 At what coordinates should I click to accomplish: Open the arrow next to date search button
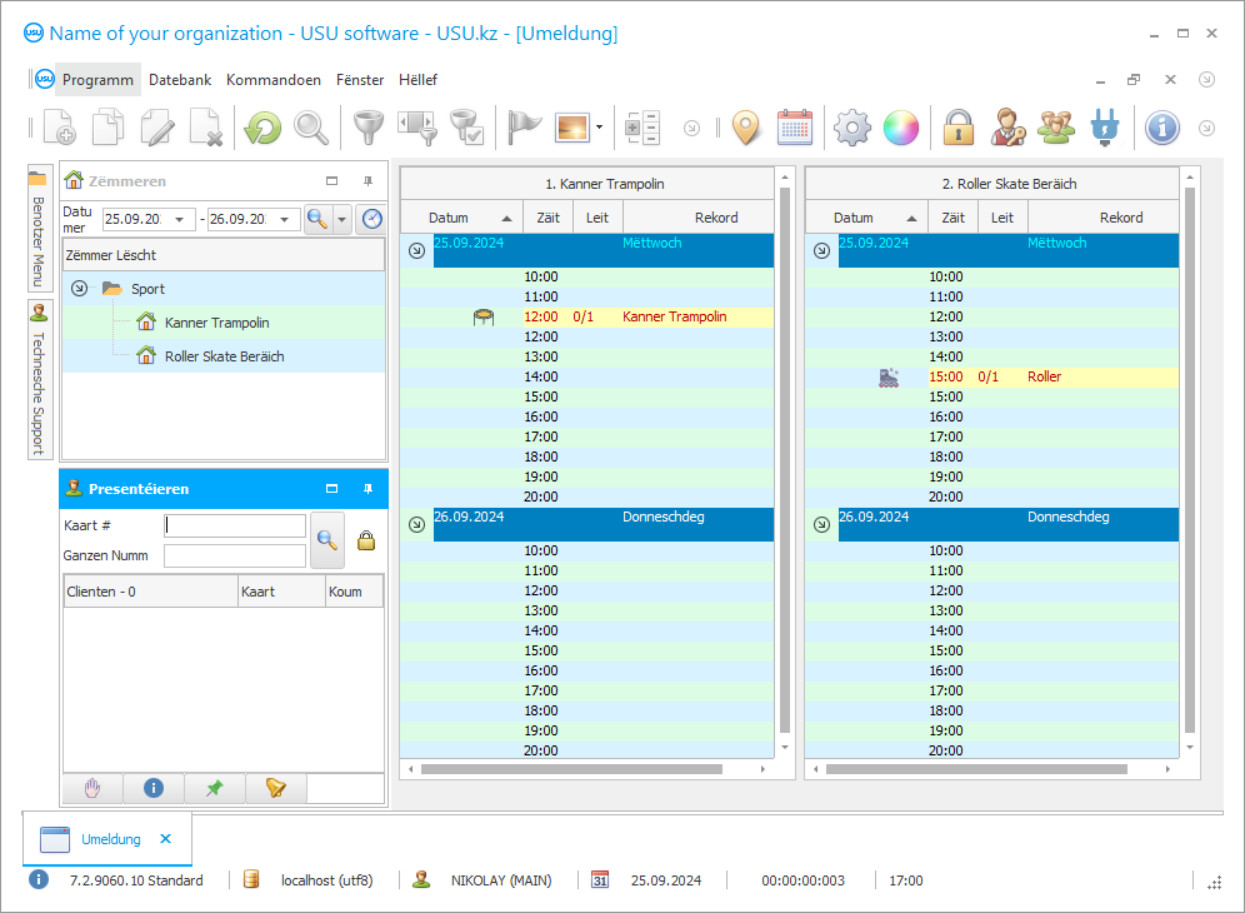click(x=342, y=219)
